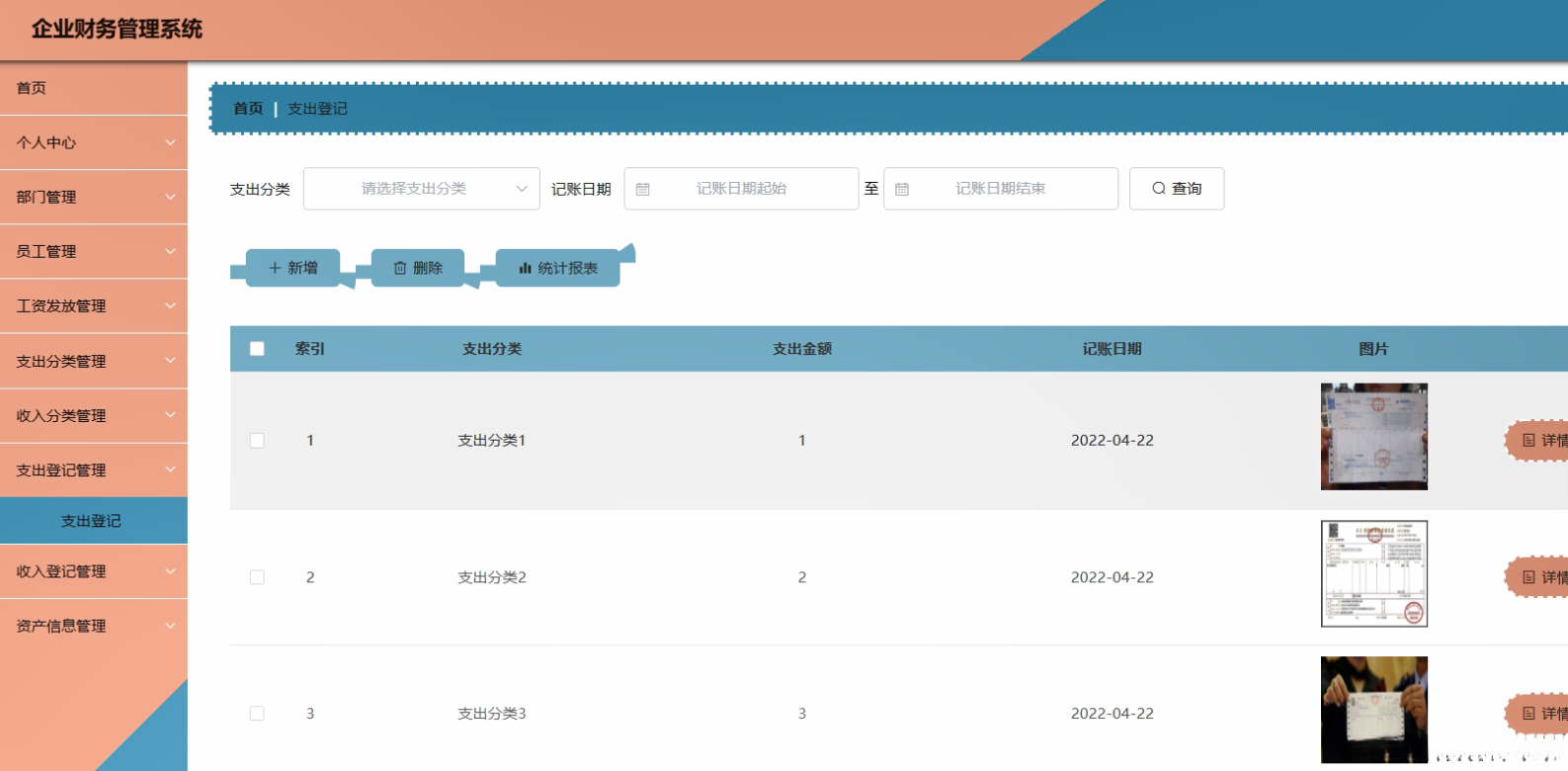This screenshot has width=1568, height=771.
Task: Click the calendar icon in the end date field
Action: pyautogui.click(x=902, y=189)
